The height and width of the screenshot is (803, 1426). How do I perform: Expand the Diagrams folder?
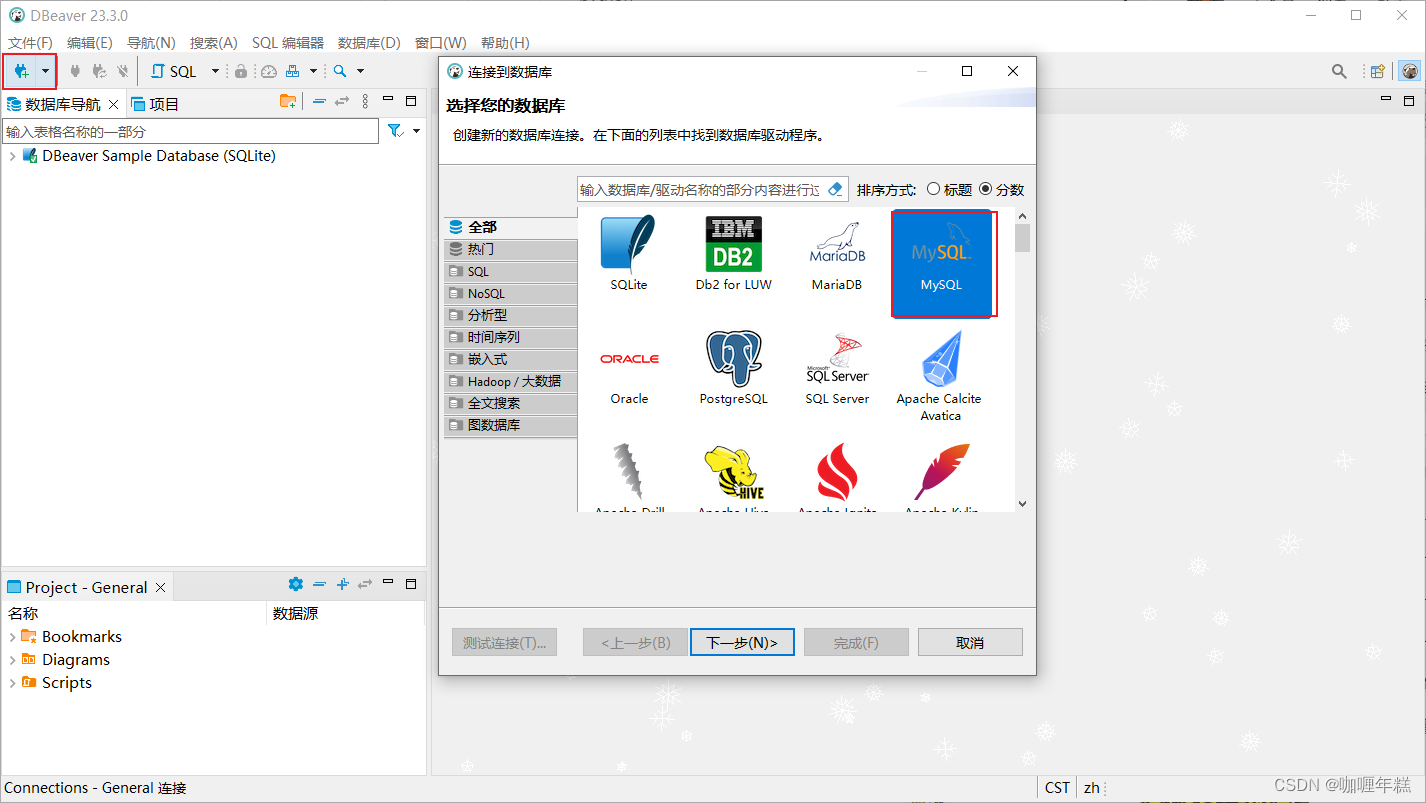tap(12, 660)
